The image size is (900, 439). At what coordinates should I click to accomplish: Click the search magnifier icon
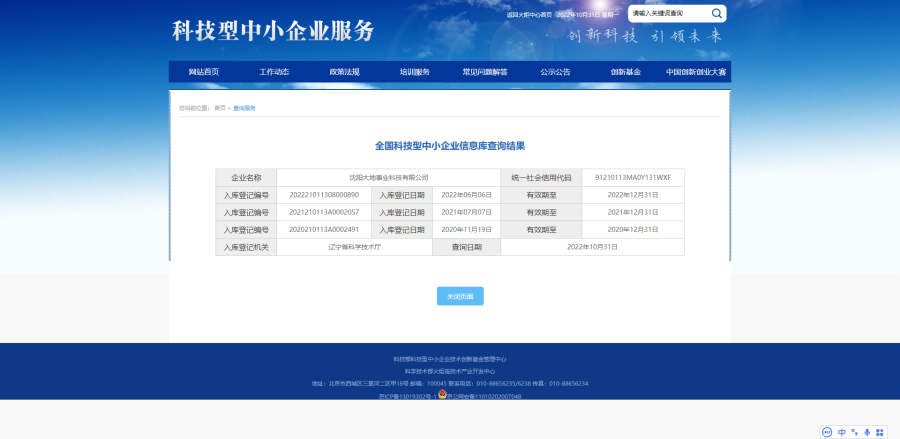[x=717, y=14]
